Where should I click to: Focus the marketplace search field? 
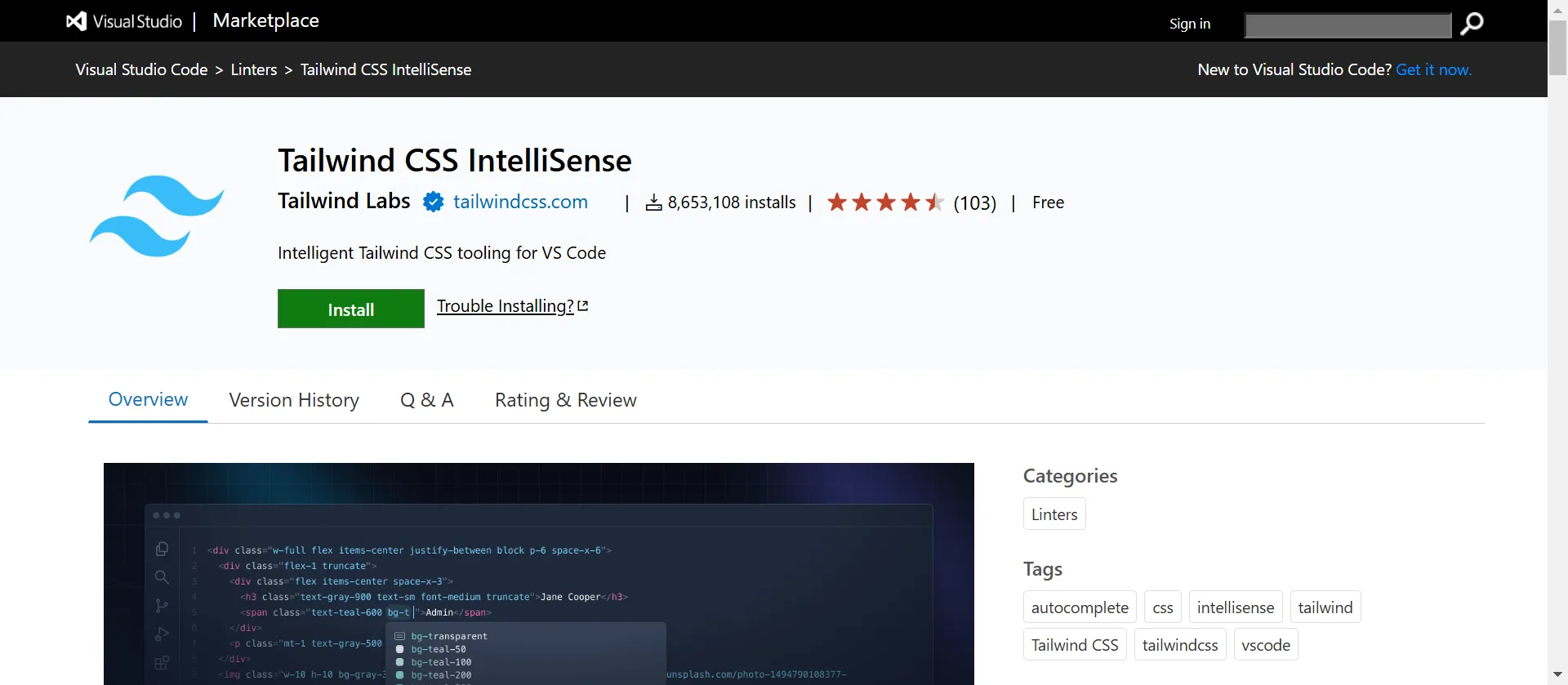pos(1347,25)
